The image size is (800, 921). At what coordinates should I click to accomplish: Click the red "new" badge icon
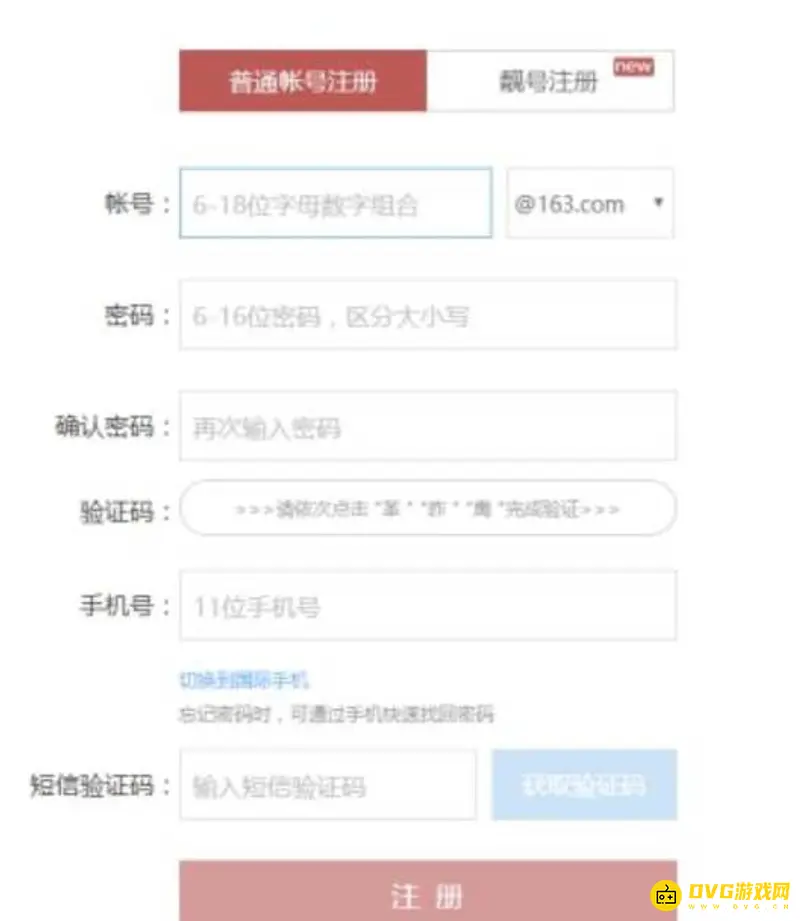pyautogui.click(x=634, y=66)
